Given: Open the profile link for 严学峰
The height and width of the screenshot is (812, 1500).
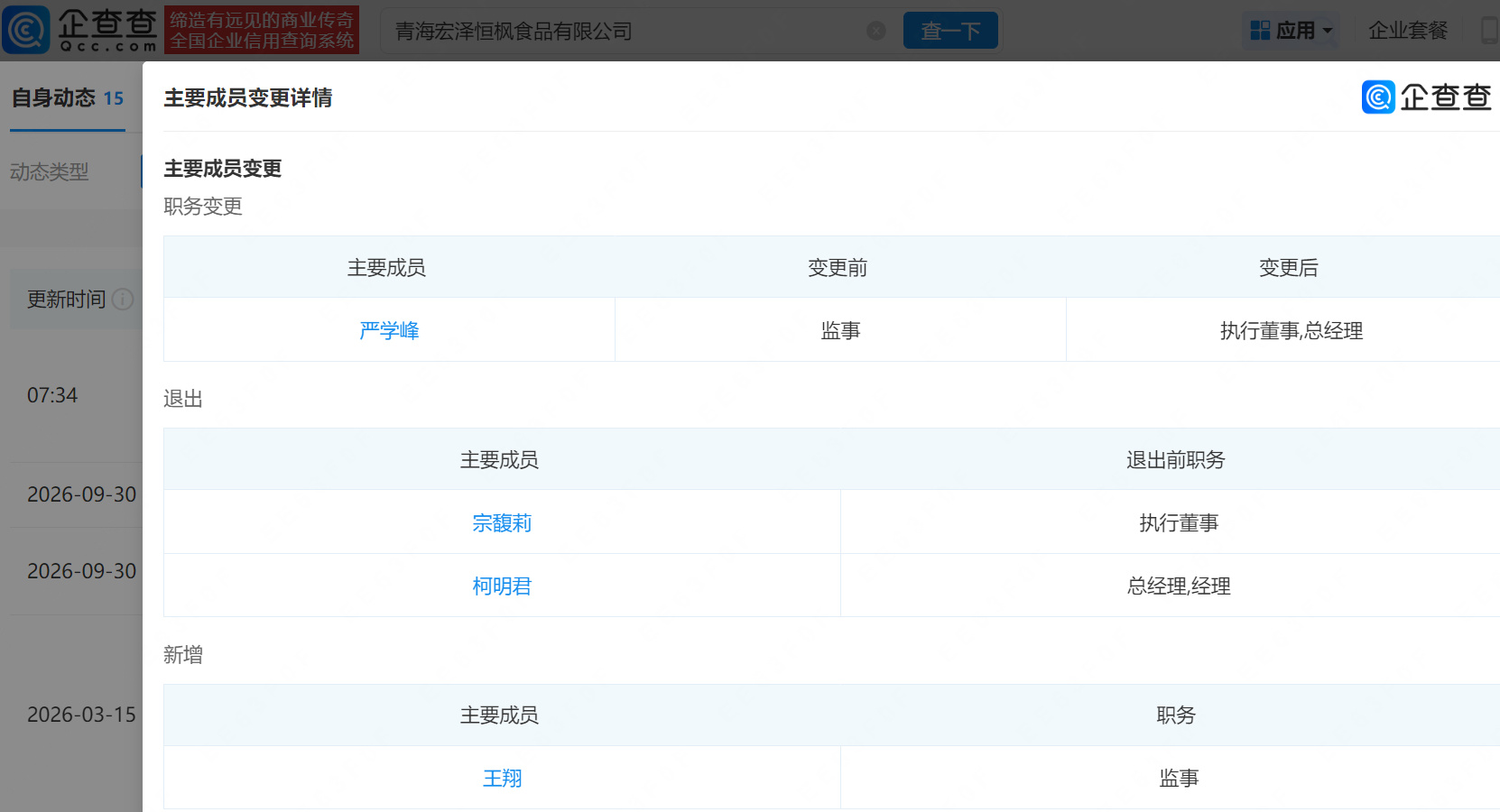Looking at the screenshot, I should click(389, 330).
